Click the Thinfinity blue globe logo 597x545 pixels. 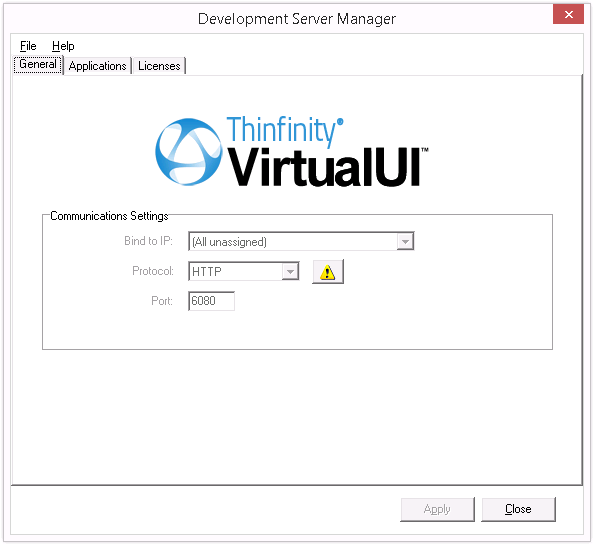(x=189, y=152)
